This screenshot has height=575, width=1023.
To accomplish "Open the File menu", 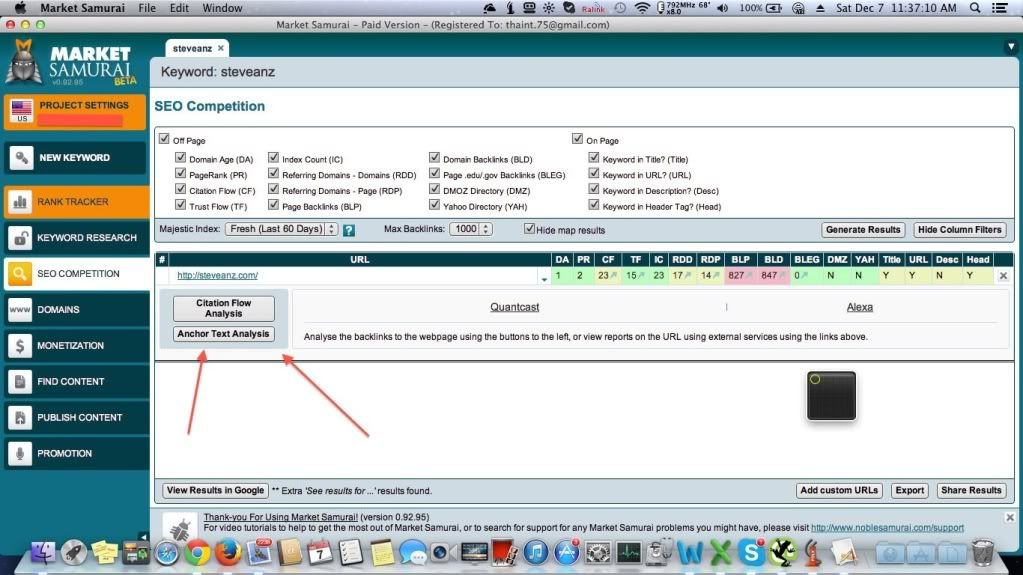I will pos(147,8).
